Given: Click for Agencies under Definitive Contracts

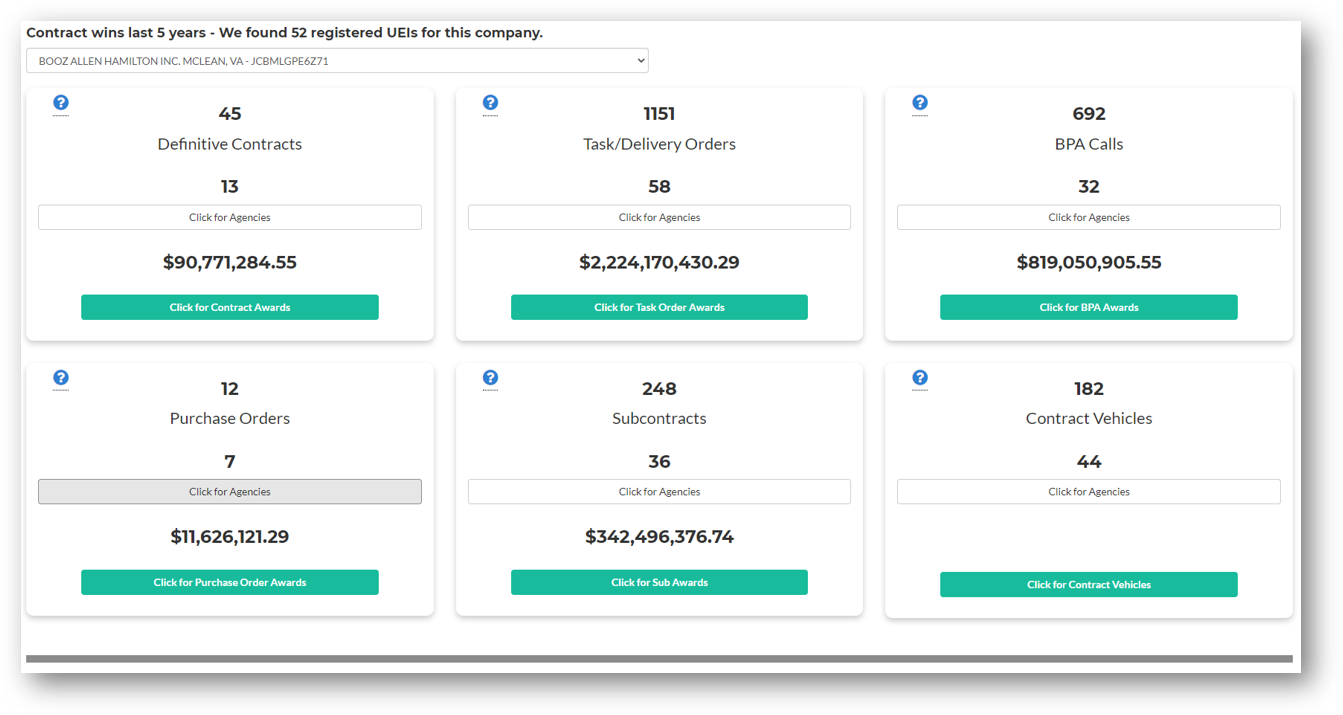Looking at the screenshot, I should pyautogui.click(x=229, y=217).
